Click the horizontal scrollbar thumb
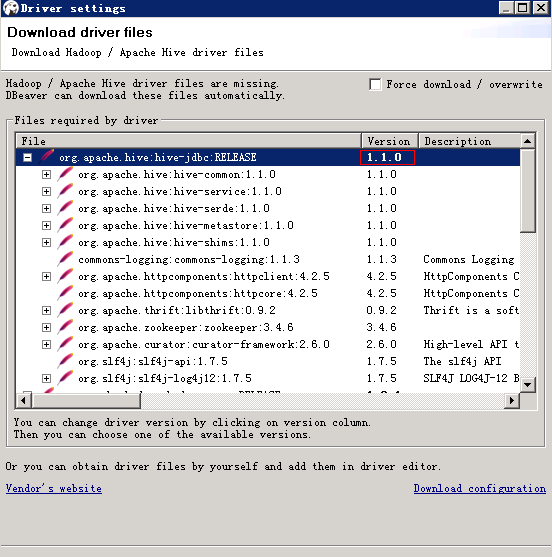552x557 pixels. (x=86, y=401)
